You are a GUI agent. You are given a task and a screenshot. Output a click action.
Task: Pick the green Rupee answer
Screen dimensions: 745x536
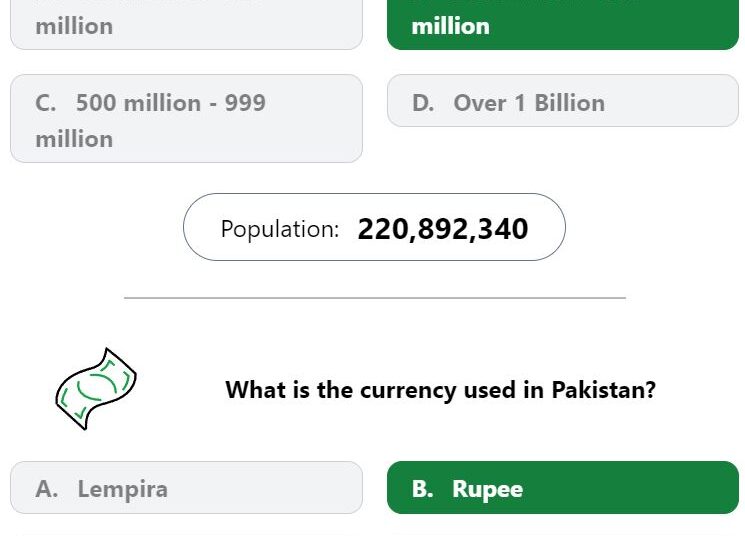coord(563,487)
